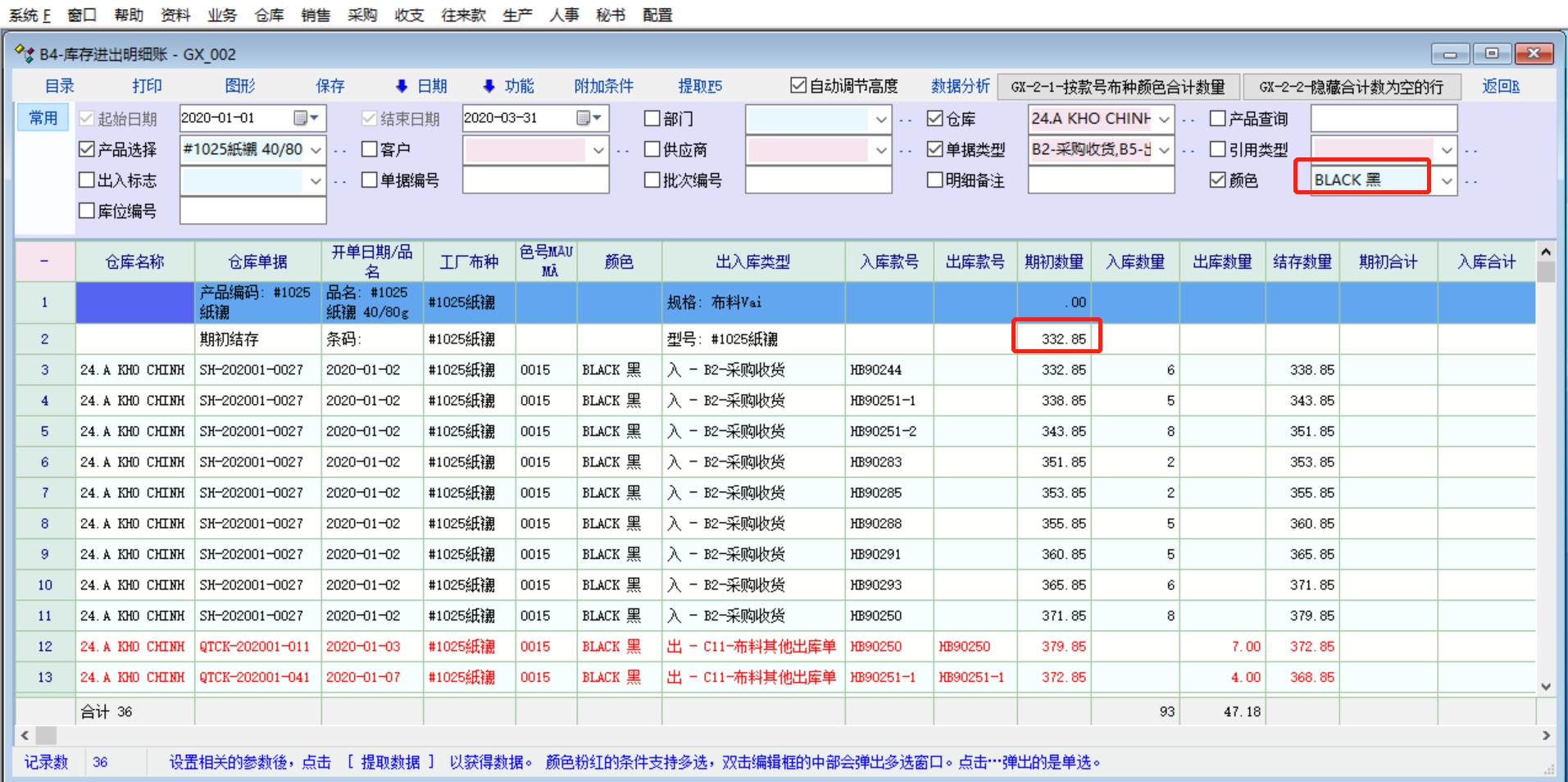The width and height of the screenshot is (1568, 782).
Task: Click the 提取F5 button
Action: tap(700, 86)
